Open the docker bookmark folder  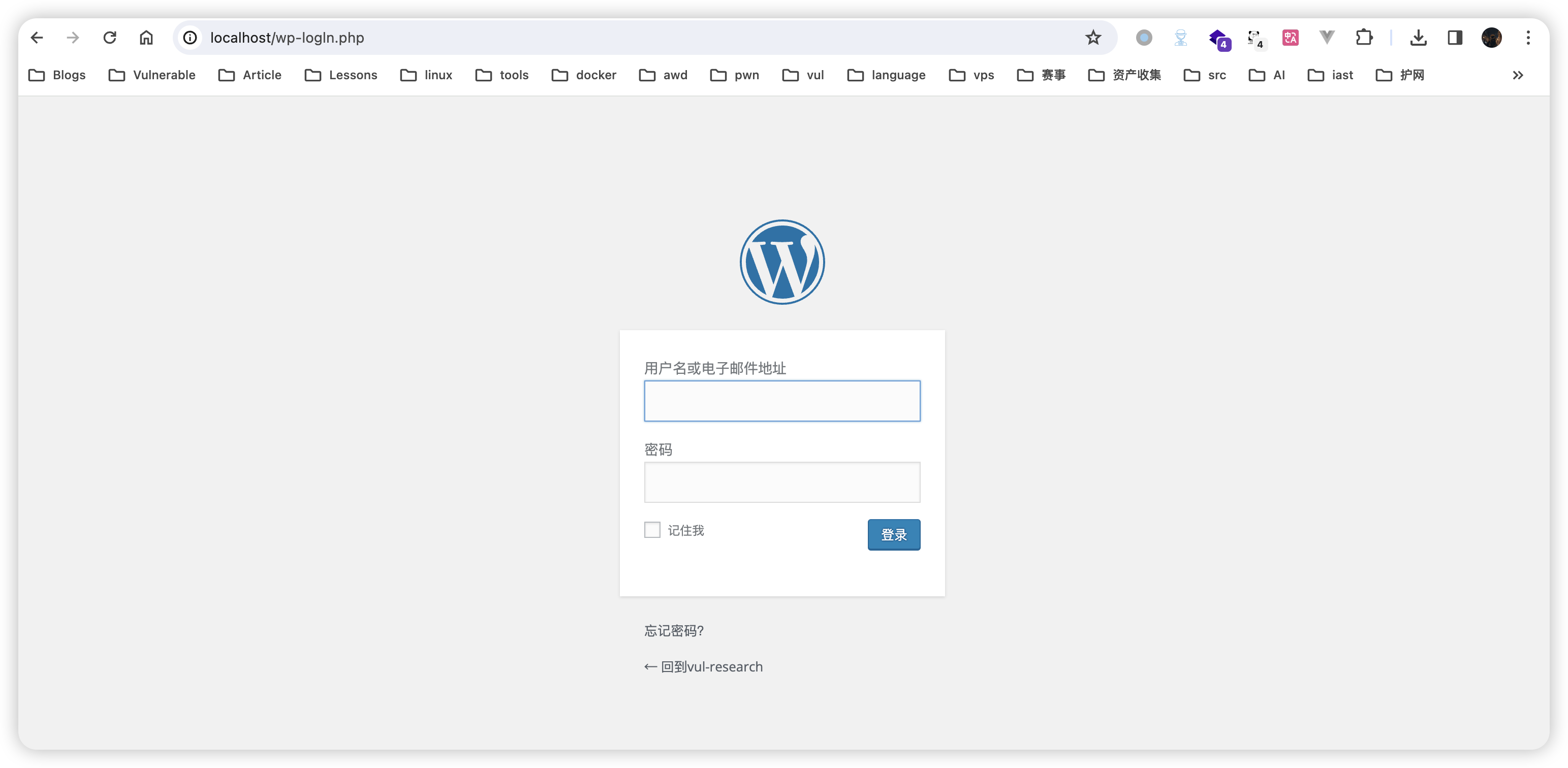[584, 76]
